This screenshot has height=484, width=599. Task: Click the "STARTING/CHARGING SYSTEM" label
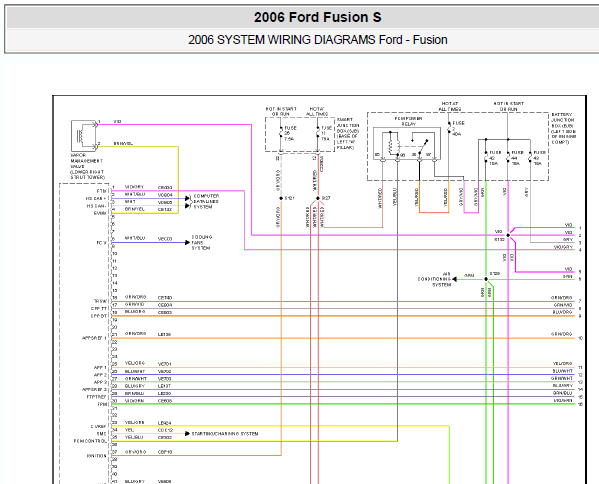click(x=225, y=434)
